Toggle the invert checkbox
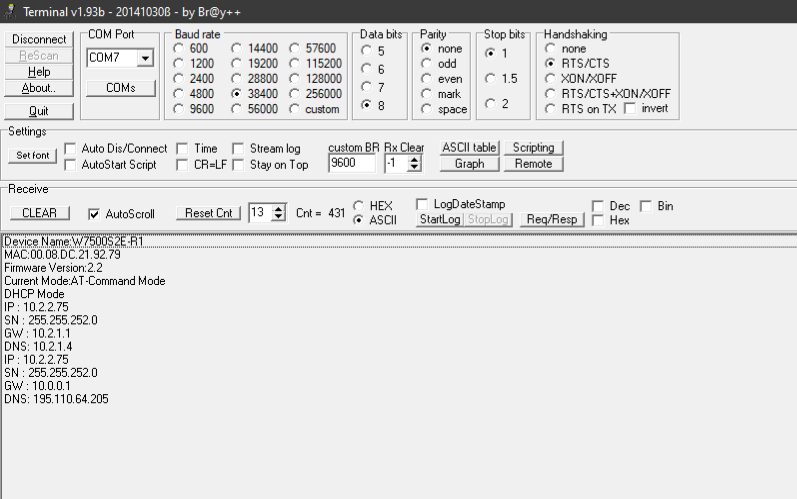The image size is (797, 499). (630, 108)
